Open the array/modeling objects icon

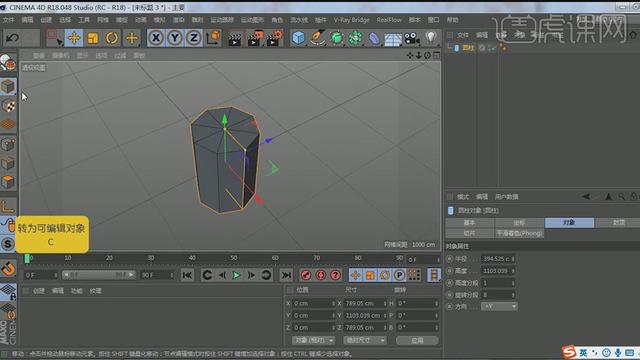355,38
